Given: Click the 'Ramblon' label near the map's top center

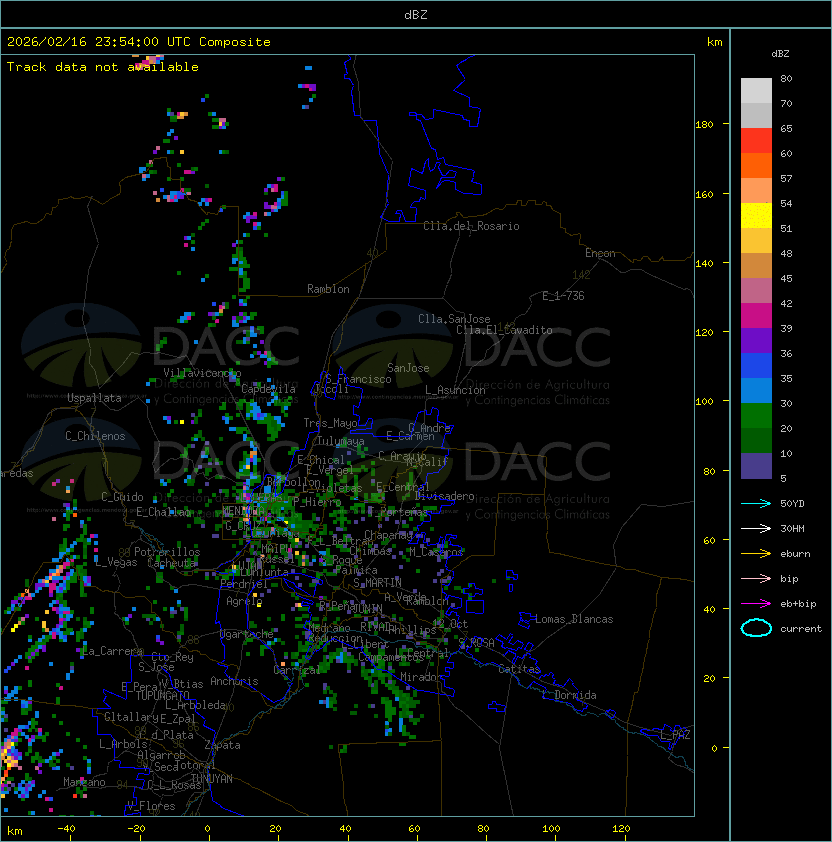Looking at the screenshot, I should [x=328, y=289].
